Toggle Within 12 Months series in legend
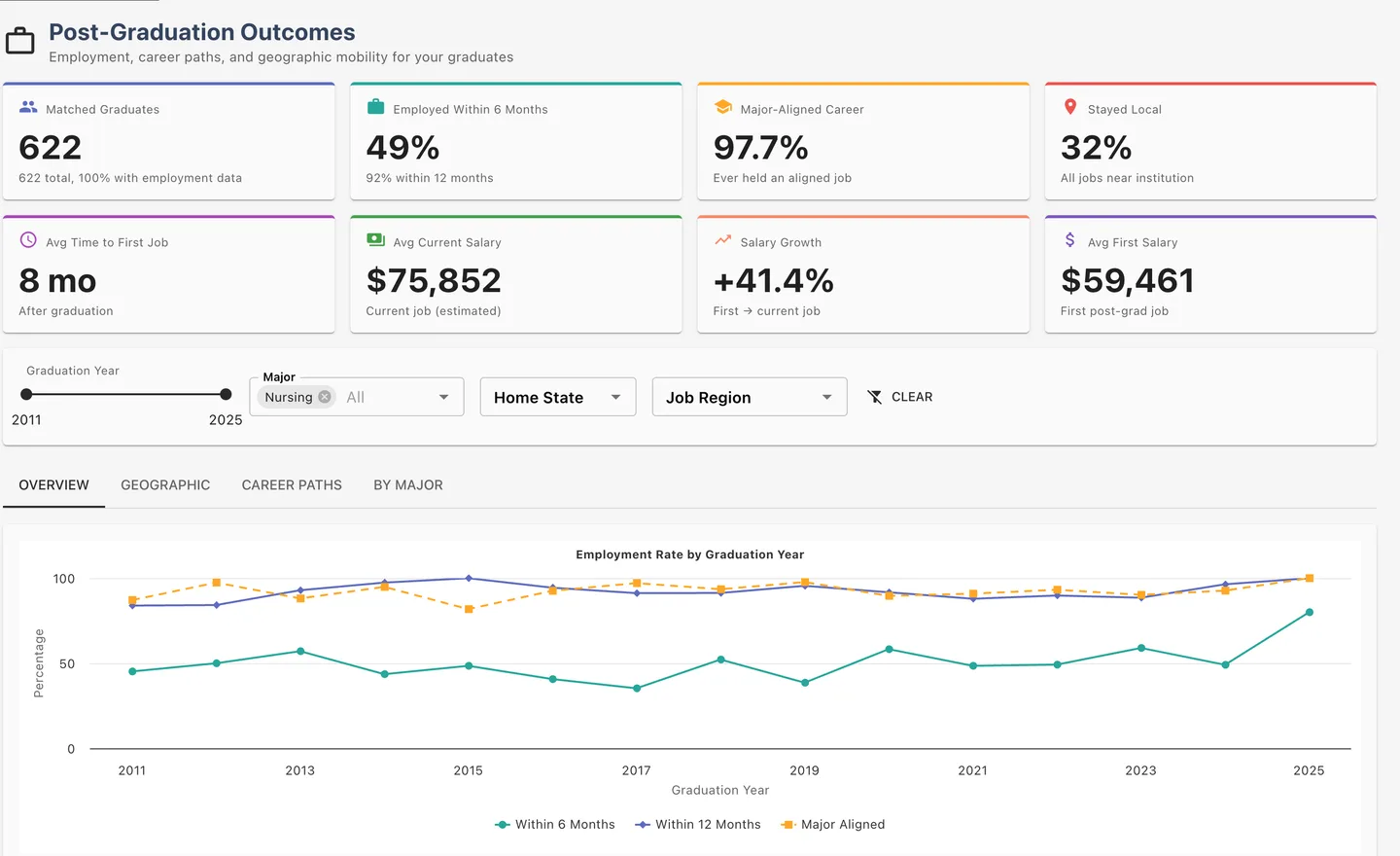1400x856 pixels. pos(698,825)
